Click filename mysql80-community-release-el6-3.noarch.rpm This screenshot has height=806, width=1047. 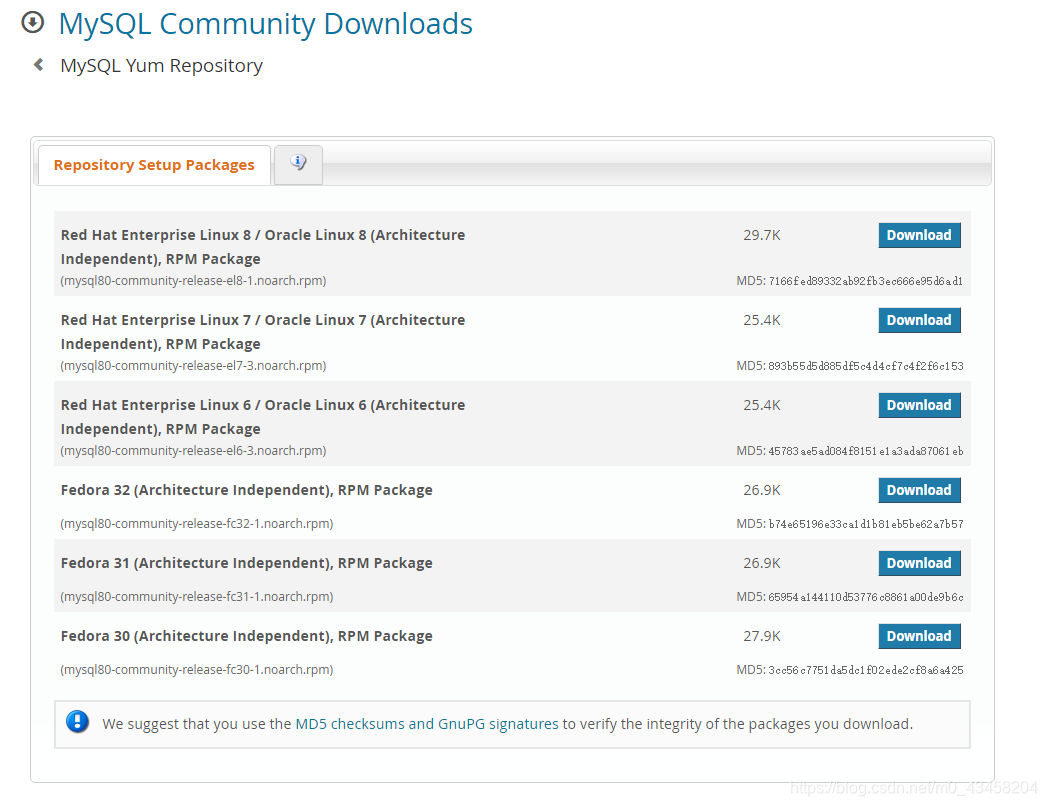[194, 450]
